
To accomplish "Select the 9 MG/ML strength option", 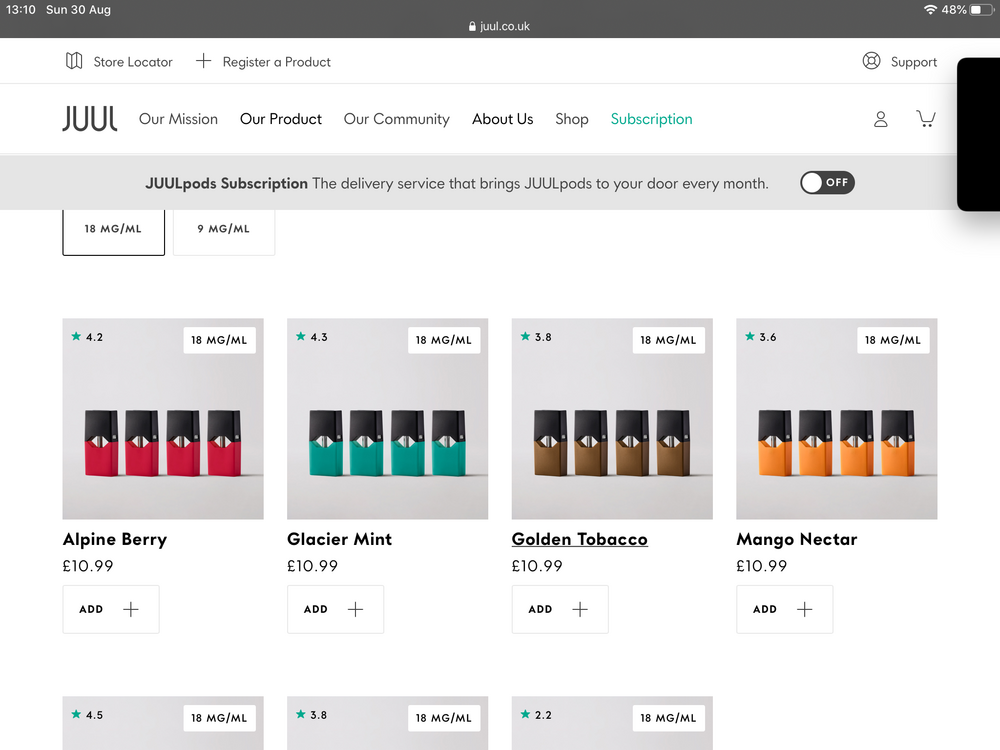I will pos(223,229).
